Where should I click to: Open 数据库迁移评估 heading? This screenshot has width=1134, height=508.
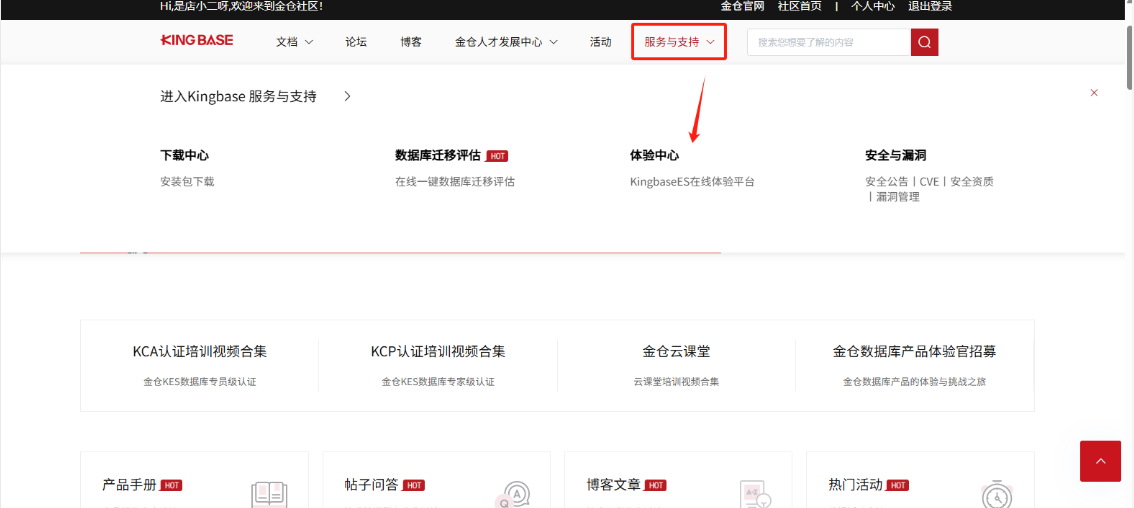(438, 155)
